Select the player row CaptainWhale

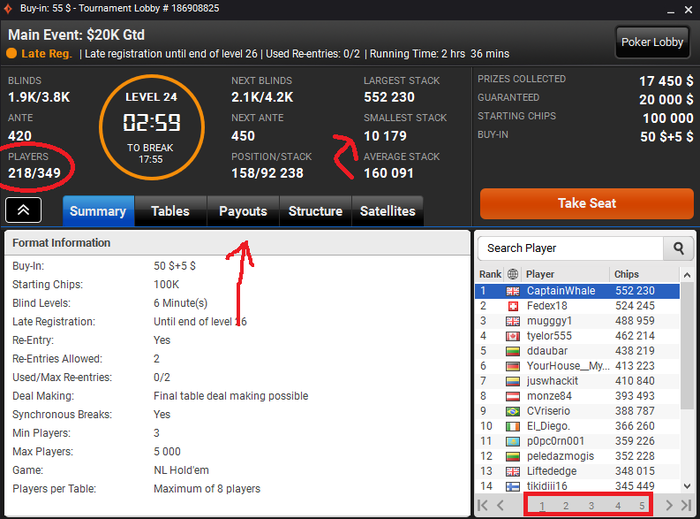(x=578, y=291)
